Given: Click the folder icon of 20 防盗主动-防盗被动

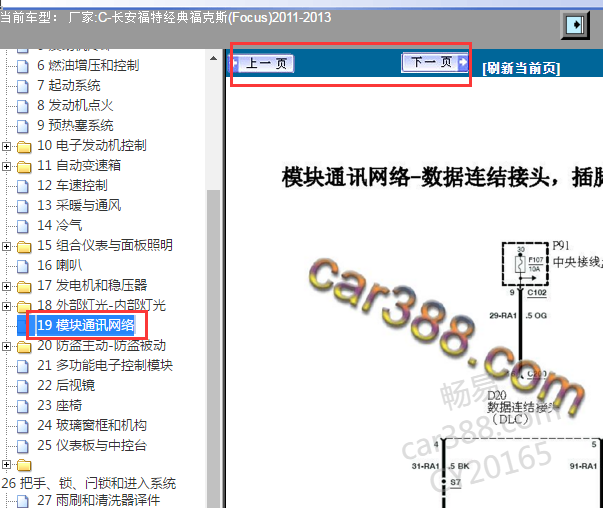Looking at the screenshot, I should pyautogui.click(x=24, y=346).
